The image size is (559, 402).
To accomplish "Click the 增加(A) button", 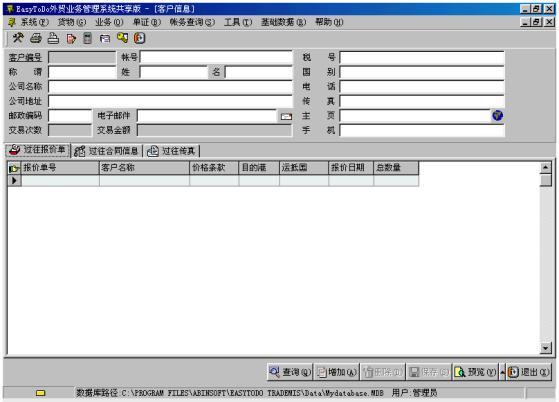I will click(337, 372).
